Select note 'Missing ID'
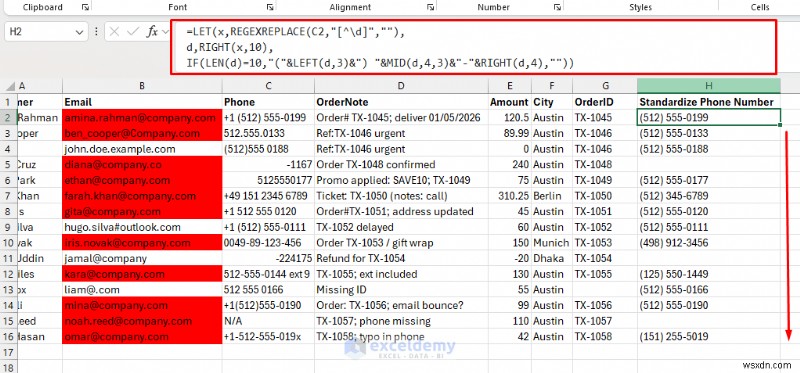 point(401,290)
